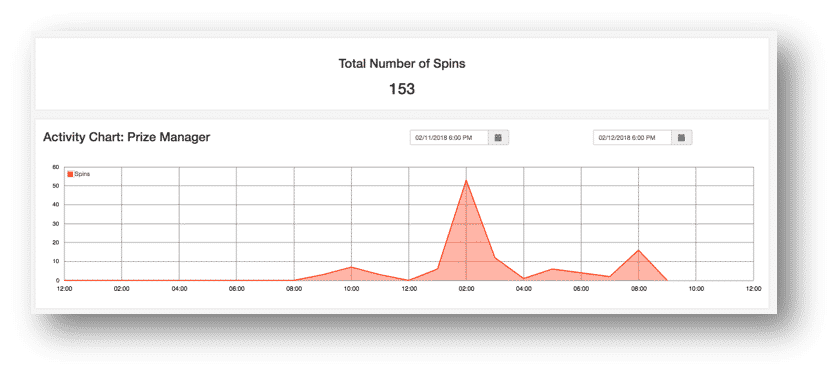Click the Spins legend label text
Image resolution: width=839 pixels, height=376 pixels.
[82, 174]
